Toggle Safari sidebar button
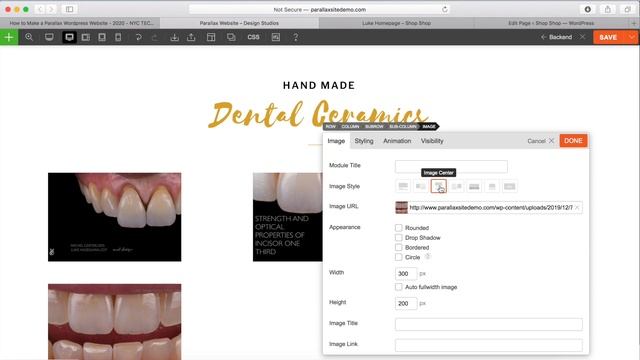 (69, 9)
